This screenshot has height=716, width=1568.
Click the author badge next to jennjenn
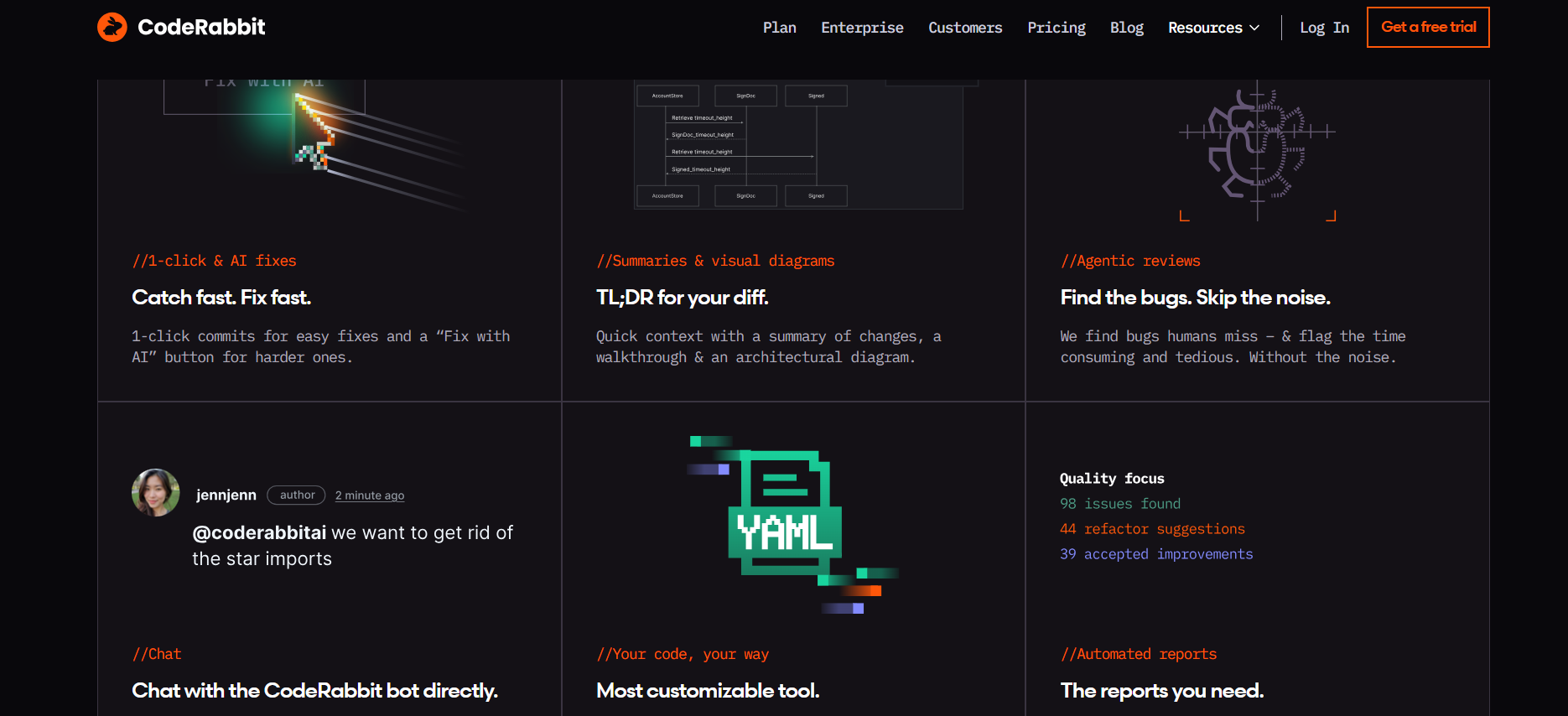[297, 495]
